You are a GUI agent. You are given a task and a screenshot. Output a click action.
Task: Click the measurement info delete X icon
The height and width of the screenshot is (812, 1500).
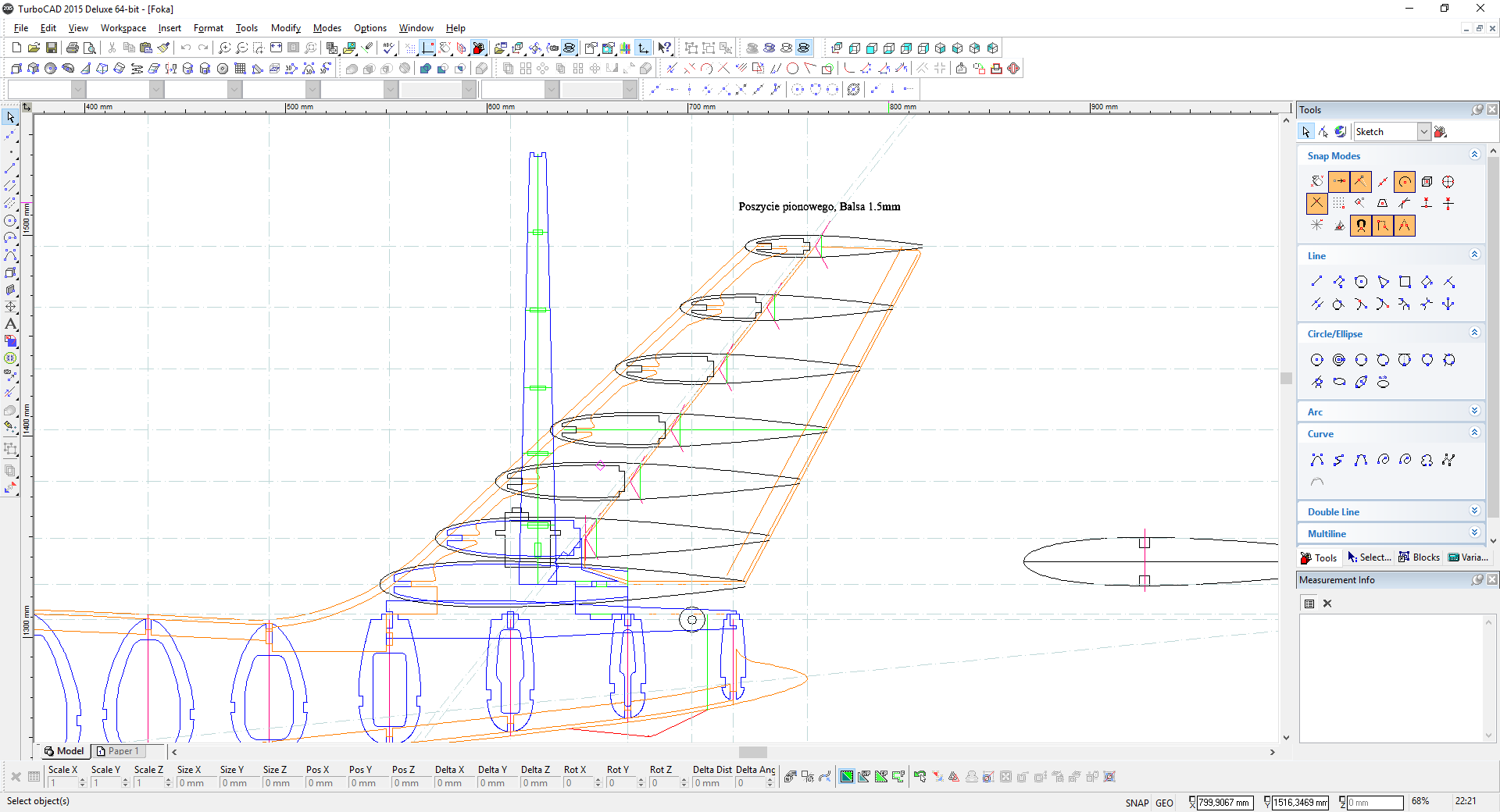click(x=1327, y=604)
